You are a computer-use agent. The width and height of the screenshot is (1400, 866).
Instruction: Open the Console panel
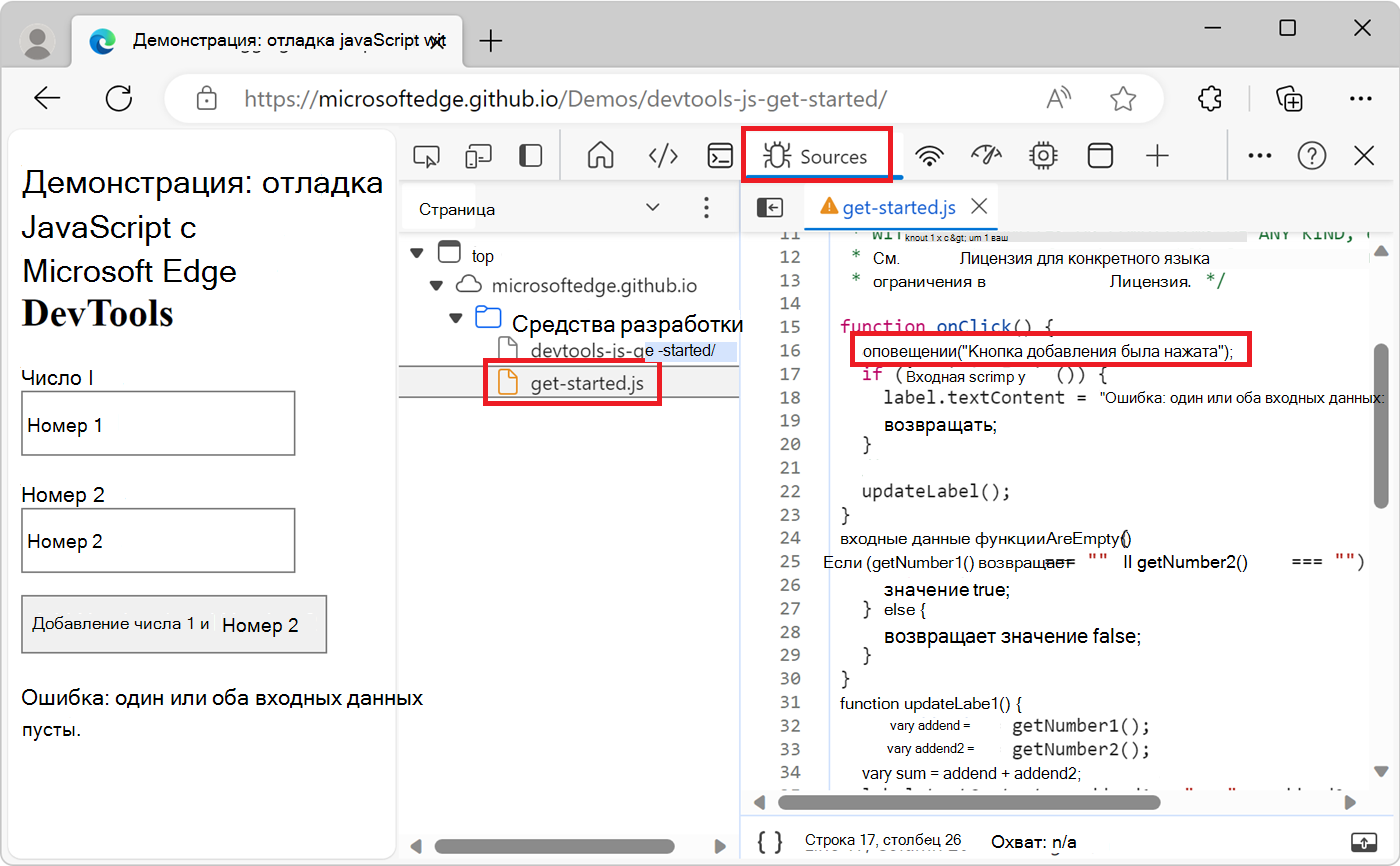pos(720,155)
